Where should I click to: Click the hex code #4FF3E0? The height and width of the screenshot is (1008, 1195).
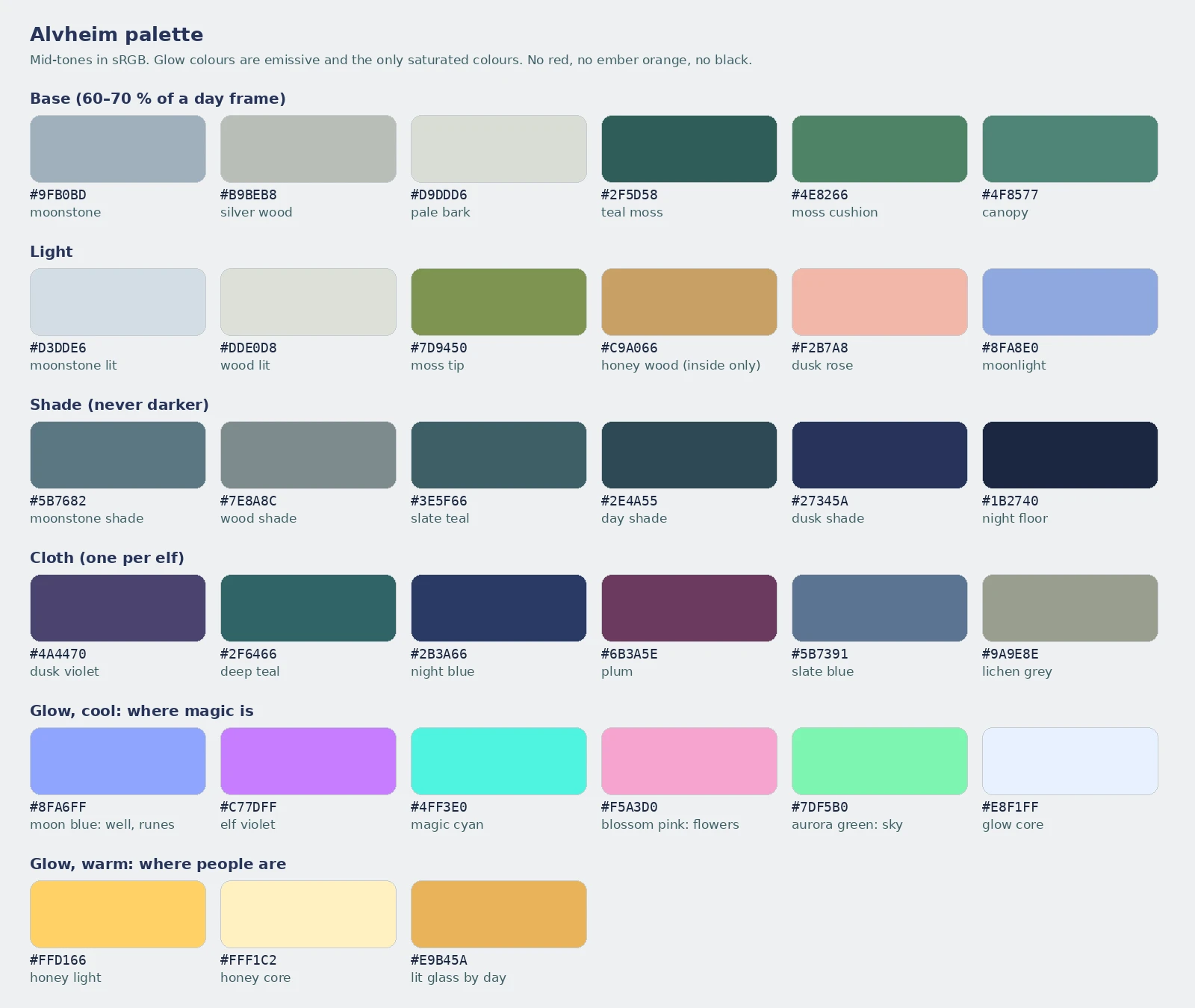click(x=439, y=807)
